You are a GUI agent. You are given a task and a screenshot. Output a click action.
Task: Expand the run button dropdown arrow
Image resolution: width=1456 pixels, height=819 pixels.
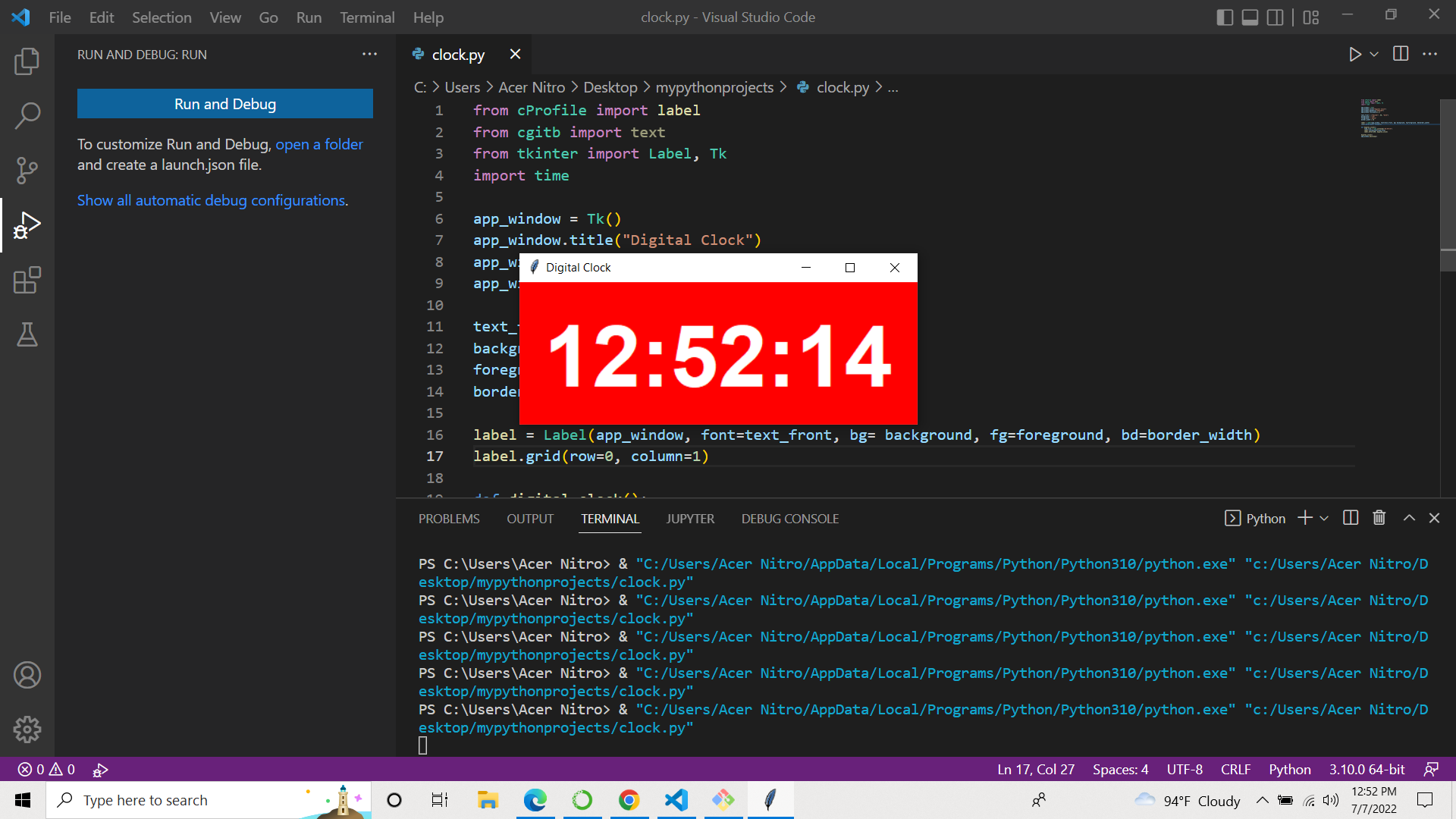[1374, 54]
